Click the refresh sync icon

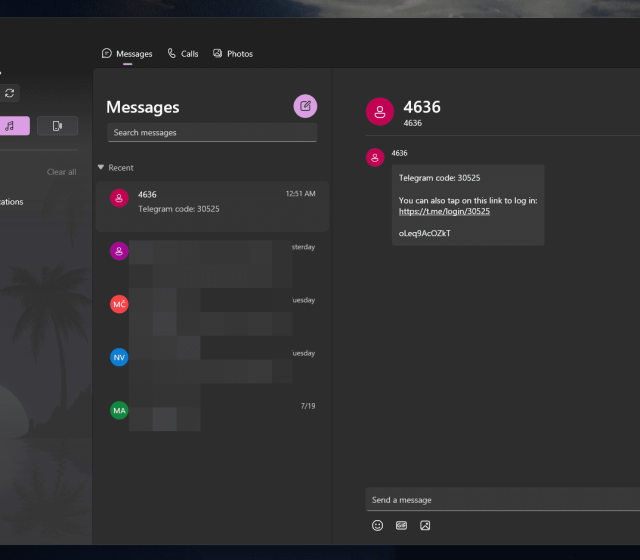pyautogui.click(x=10, y=93)
